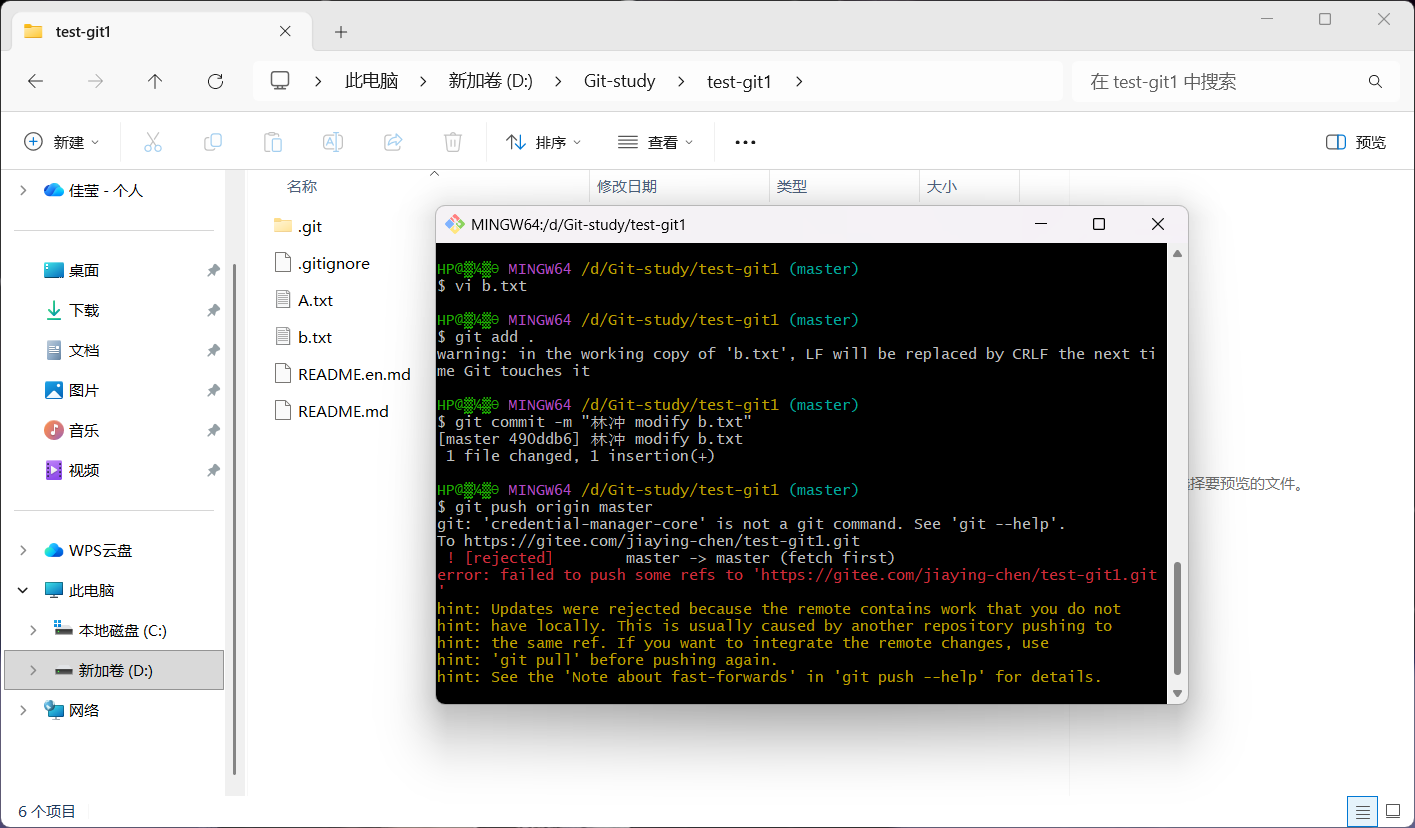
Task: Click the terminal scrollbar up arrow
Action: click(x=1177, y=253)
